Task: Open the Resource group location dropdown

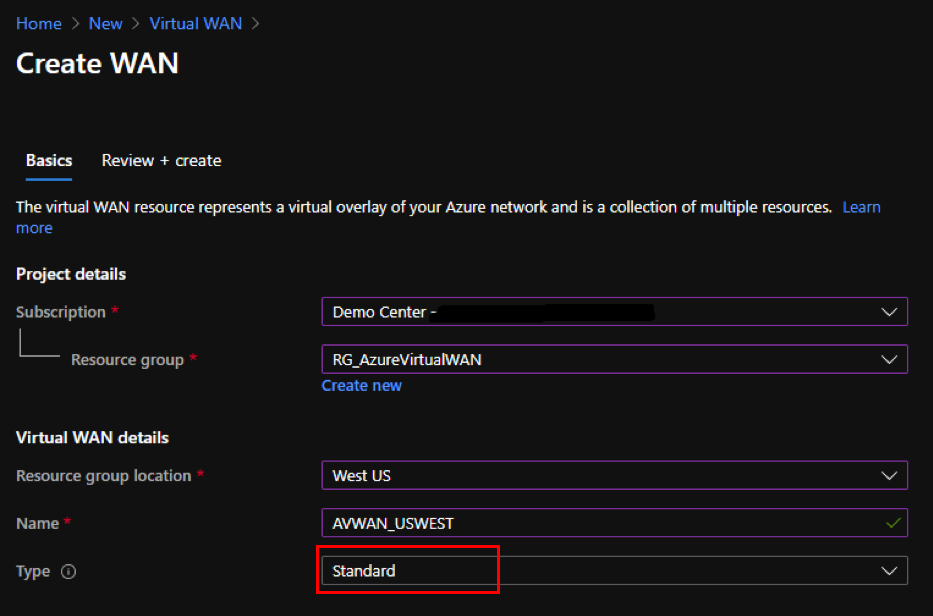Action: click(615, 476)
